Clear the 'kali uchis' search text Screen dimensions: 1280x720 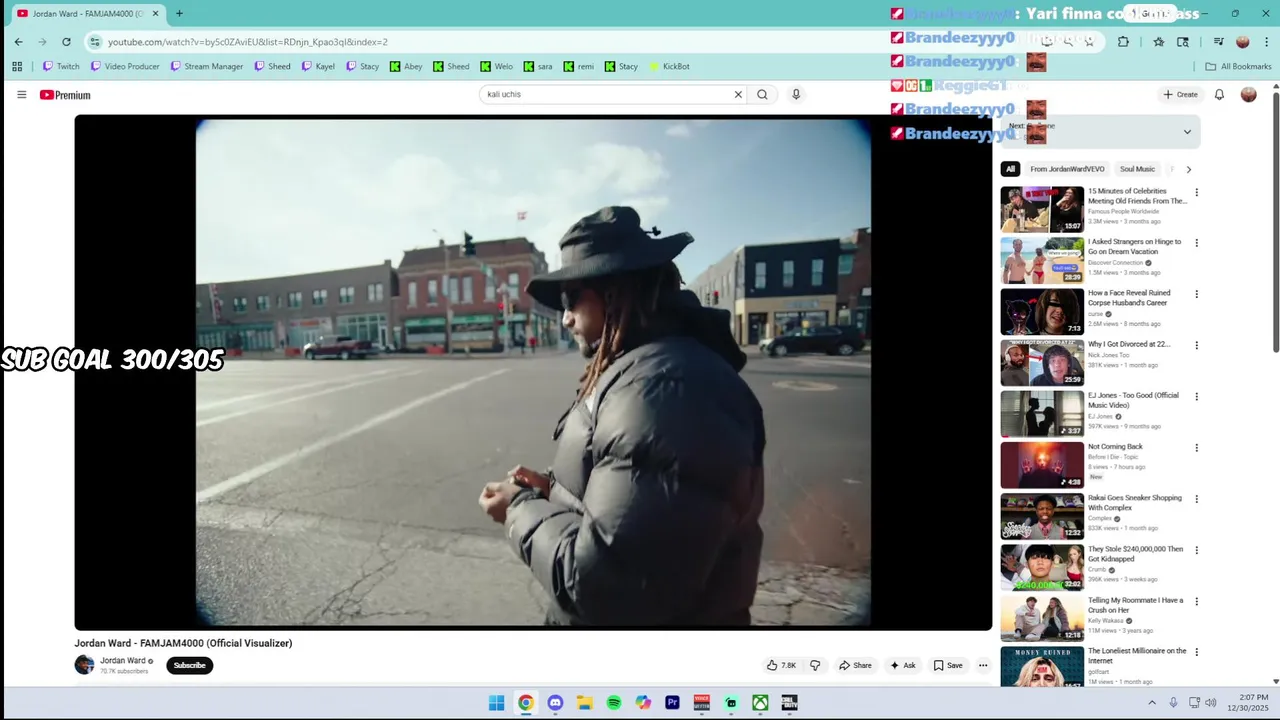738,94
